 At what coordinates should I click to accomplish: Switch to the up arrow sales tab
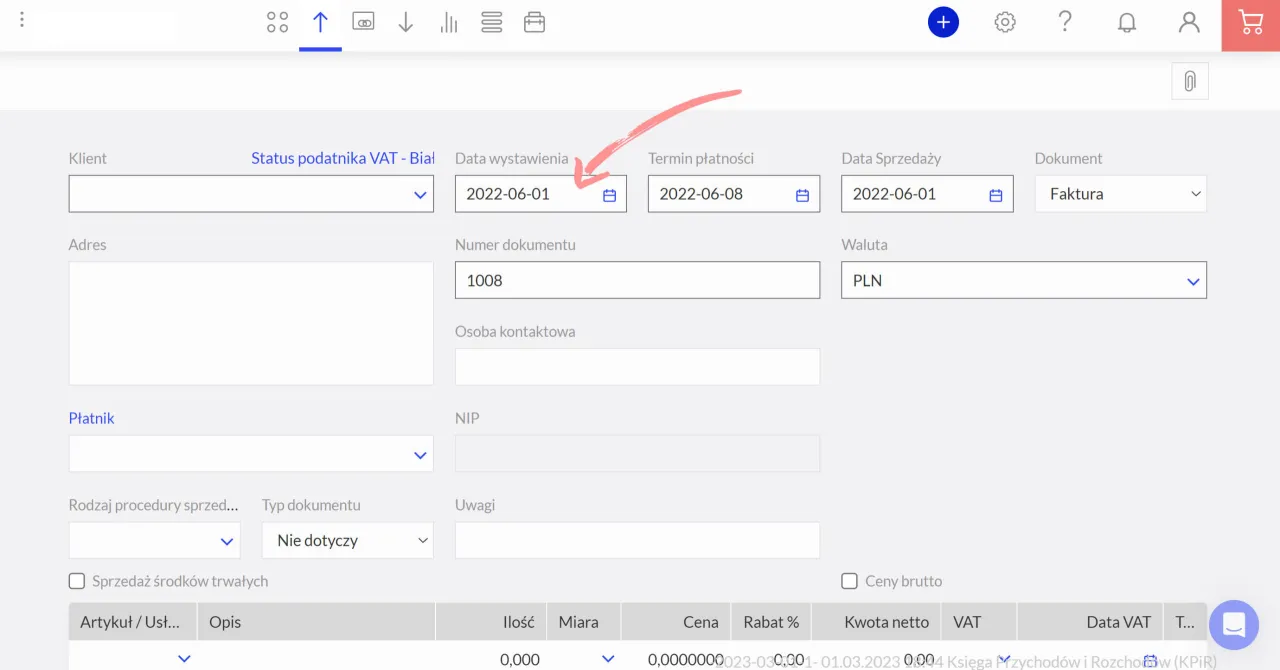tap(320, 22)
